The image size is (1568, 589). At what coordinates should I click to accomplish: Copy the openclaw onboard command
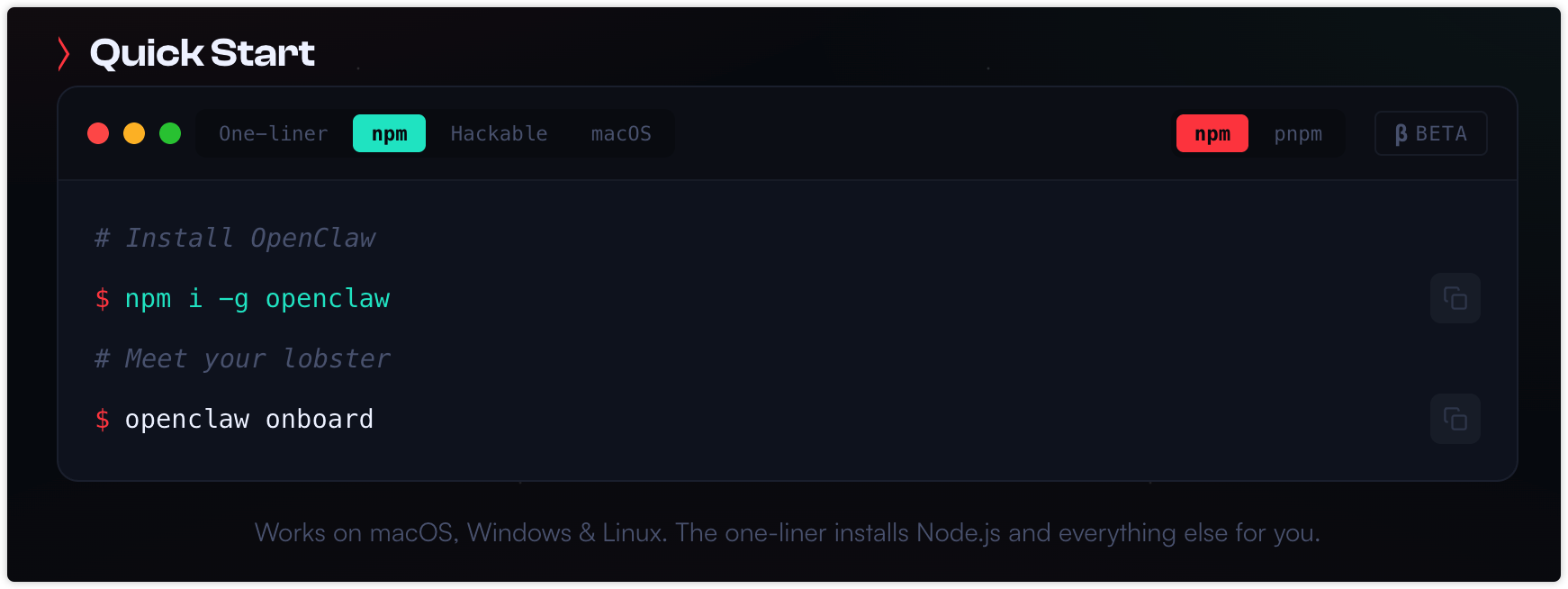[x=1455, y=419]
